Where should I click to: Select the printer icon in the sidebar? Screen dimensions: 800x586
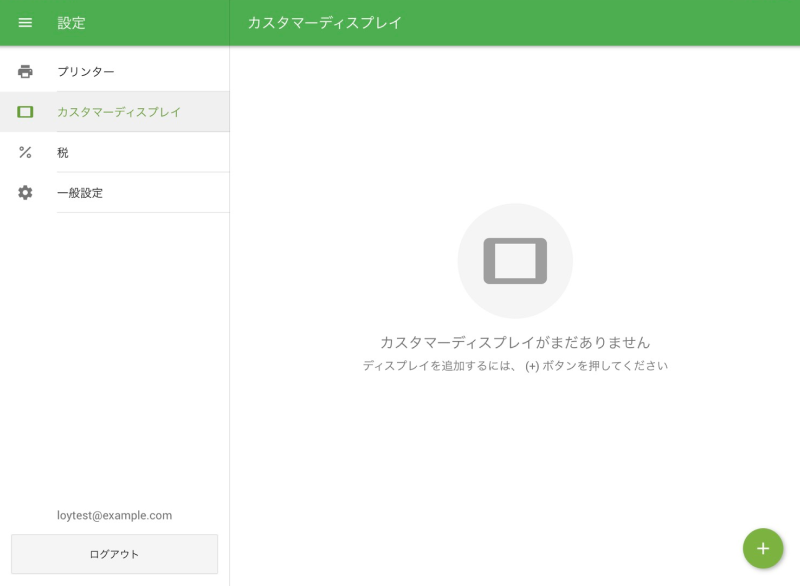[x=27, y=71]
